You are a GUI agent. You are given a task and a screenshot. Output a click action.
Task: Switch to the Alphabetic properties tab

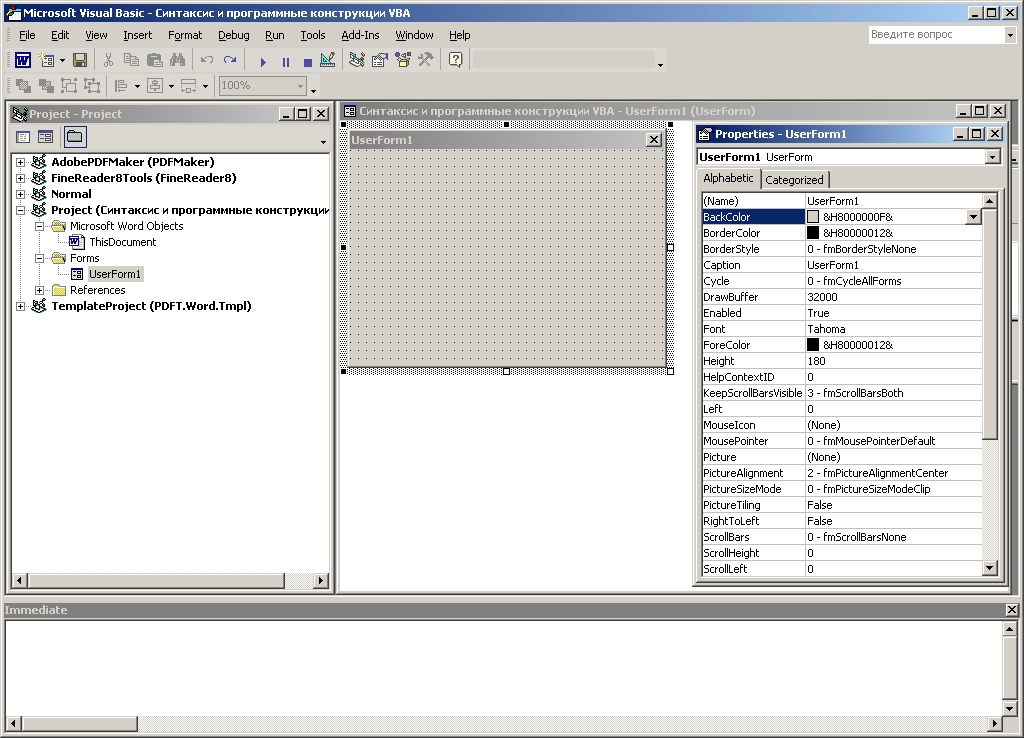point(728,178)
